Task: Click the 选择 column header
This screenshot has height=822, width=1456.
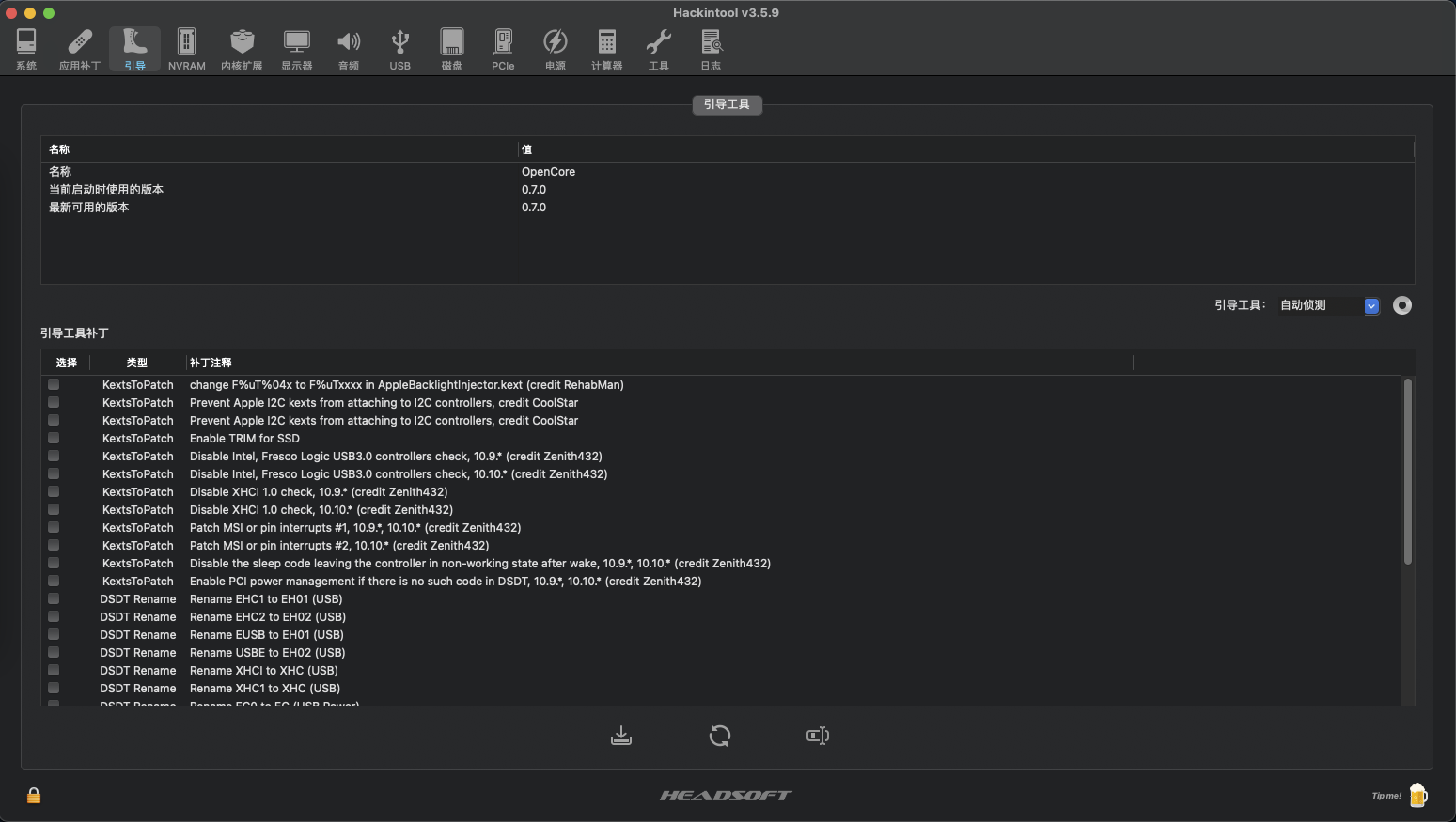Action: coord(66,363)
